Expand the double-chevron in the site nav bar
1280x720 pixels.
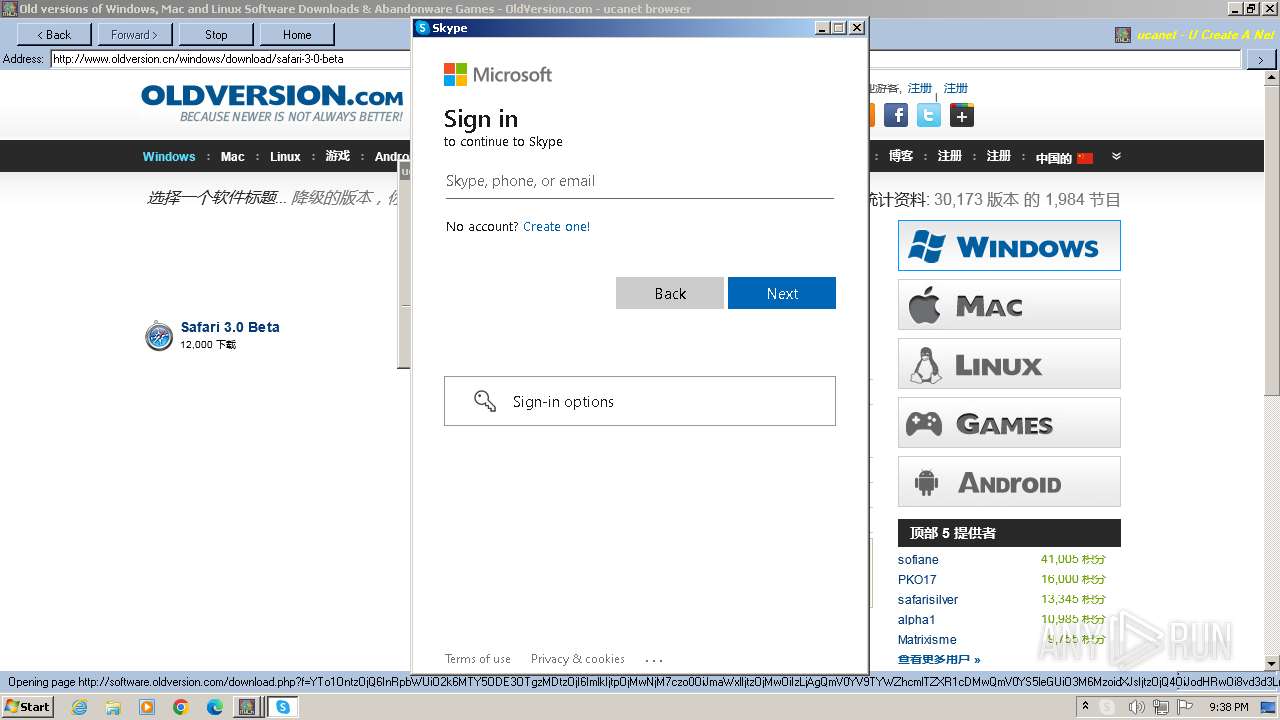[x=1117, y=156]
